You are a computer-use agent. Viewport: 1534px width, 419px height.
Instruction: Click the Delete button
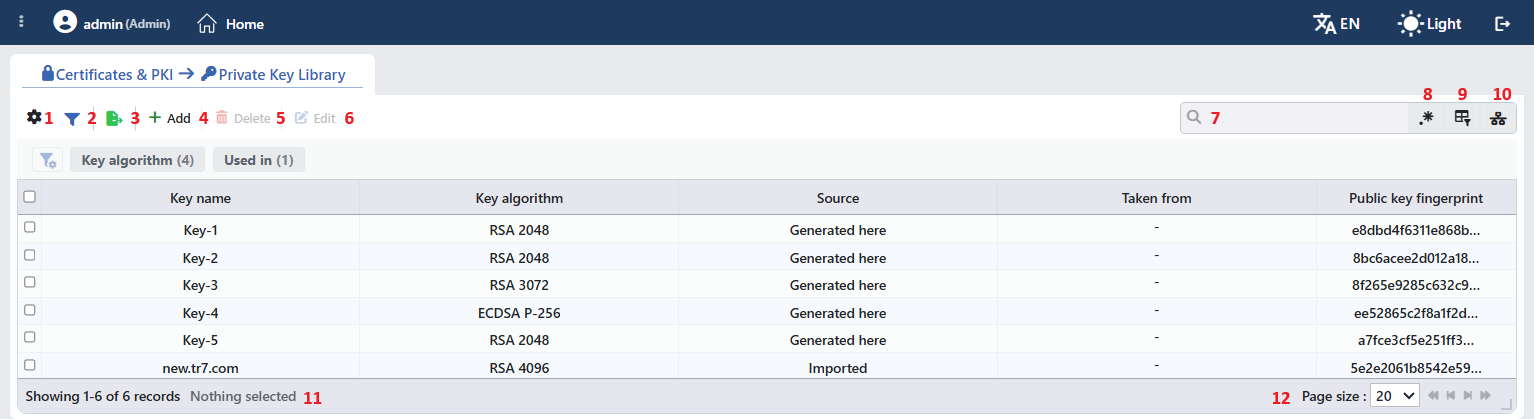coord(243,118)
